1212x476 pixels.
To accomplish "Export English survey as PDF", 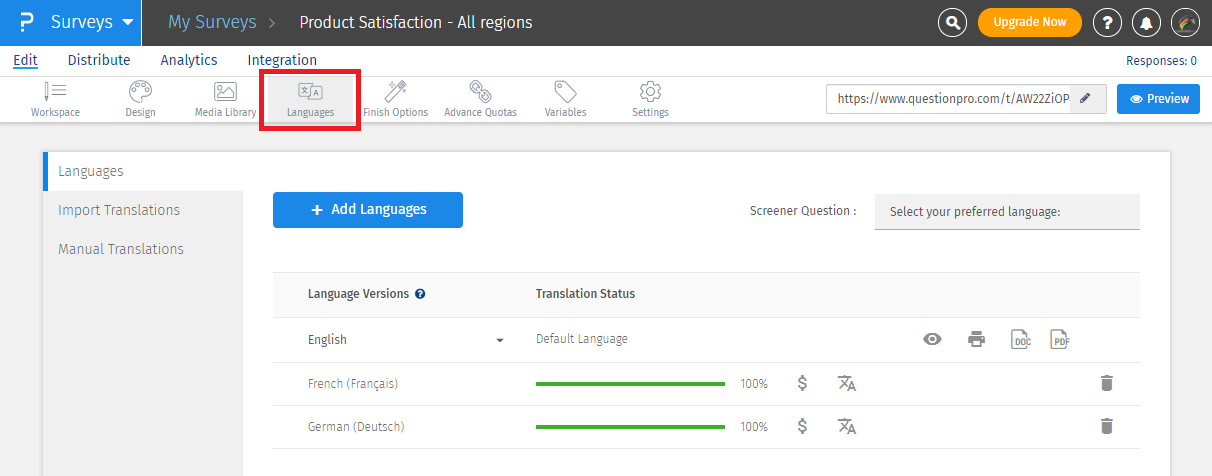I will [x=1060, y=339].
